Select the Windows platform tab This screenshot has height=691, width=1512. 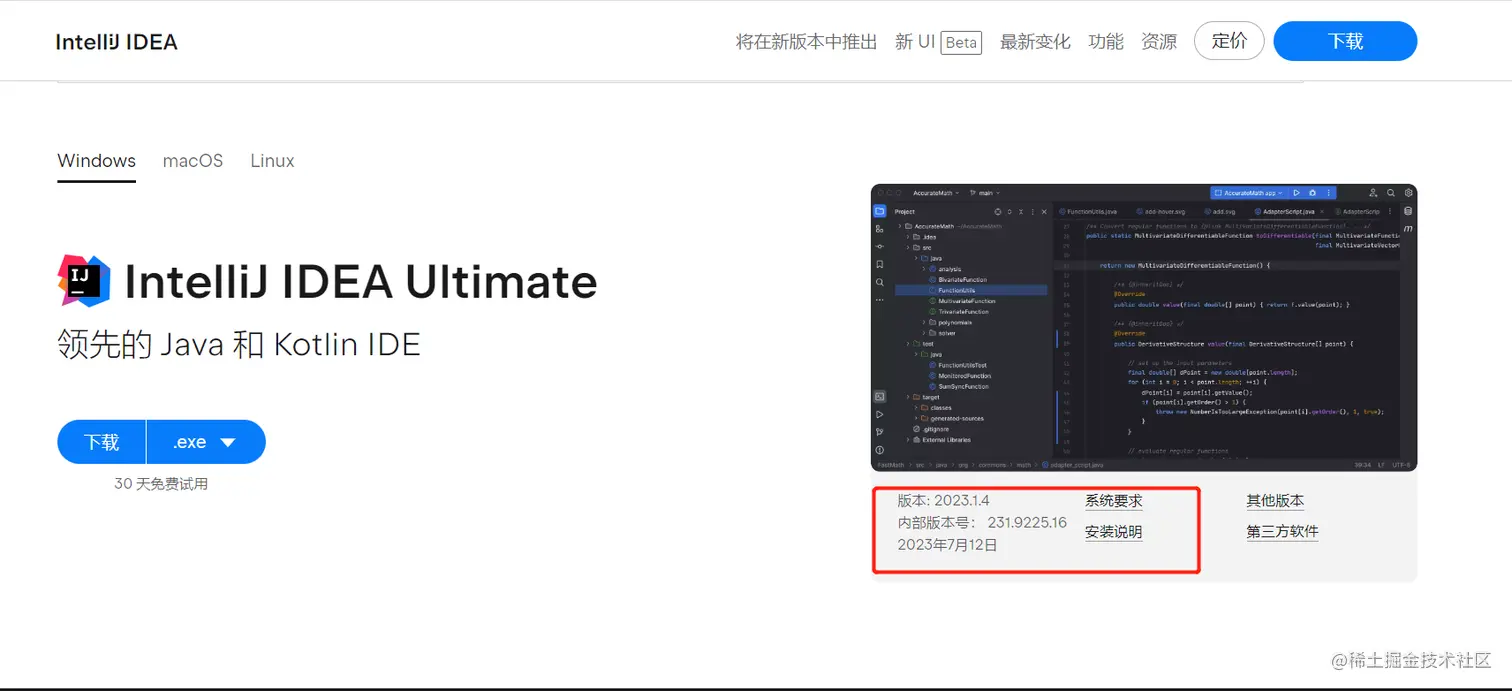coord(96,161)
